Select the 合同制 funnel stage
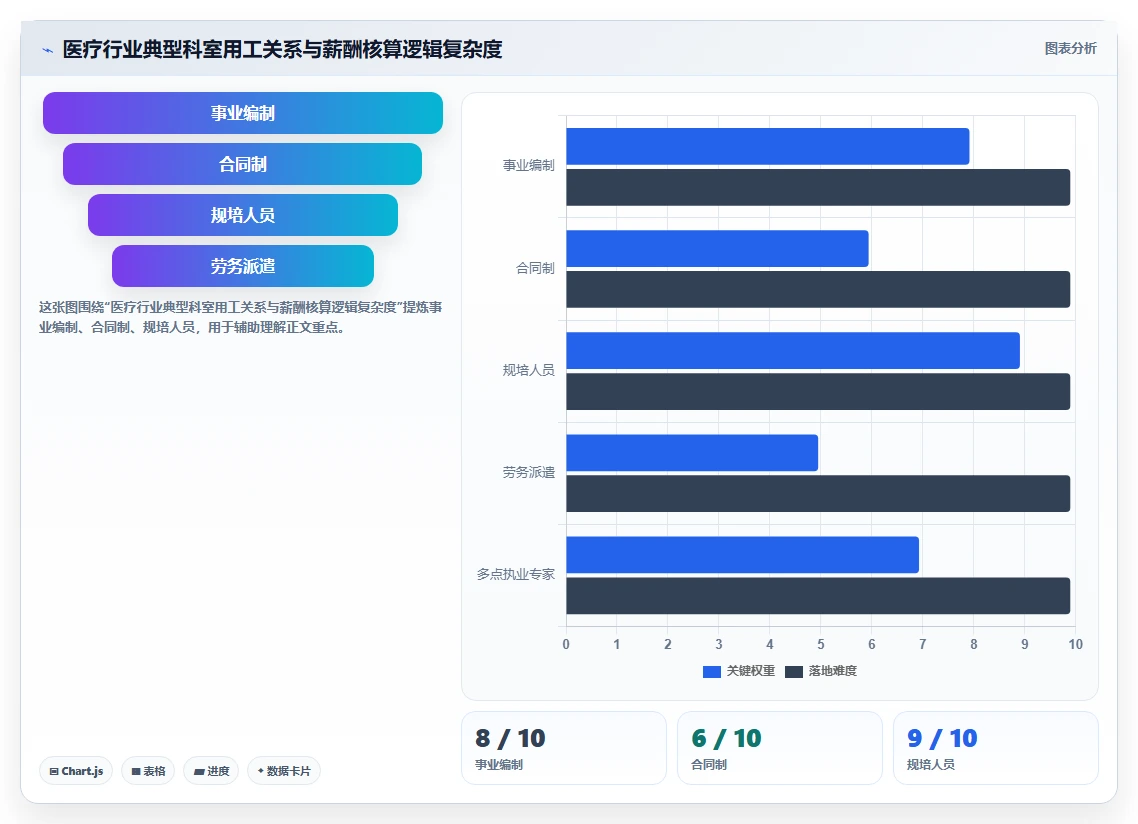This screenshot has height=824, width=1138. (x=242, y=164)
